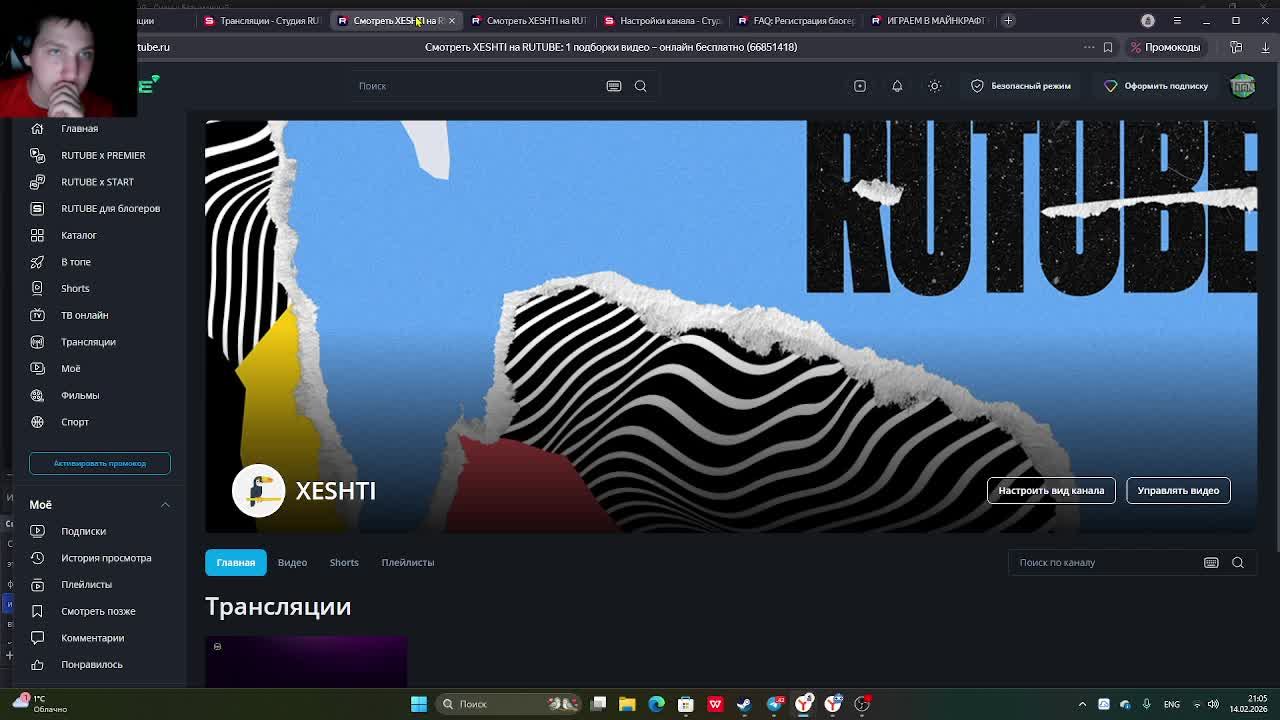Open Windows Start menu
Screen dimensions: 1280x720
click(419, 704)
